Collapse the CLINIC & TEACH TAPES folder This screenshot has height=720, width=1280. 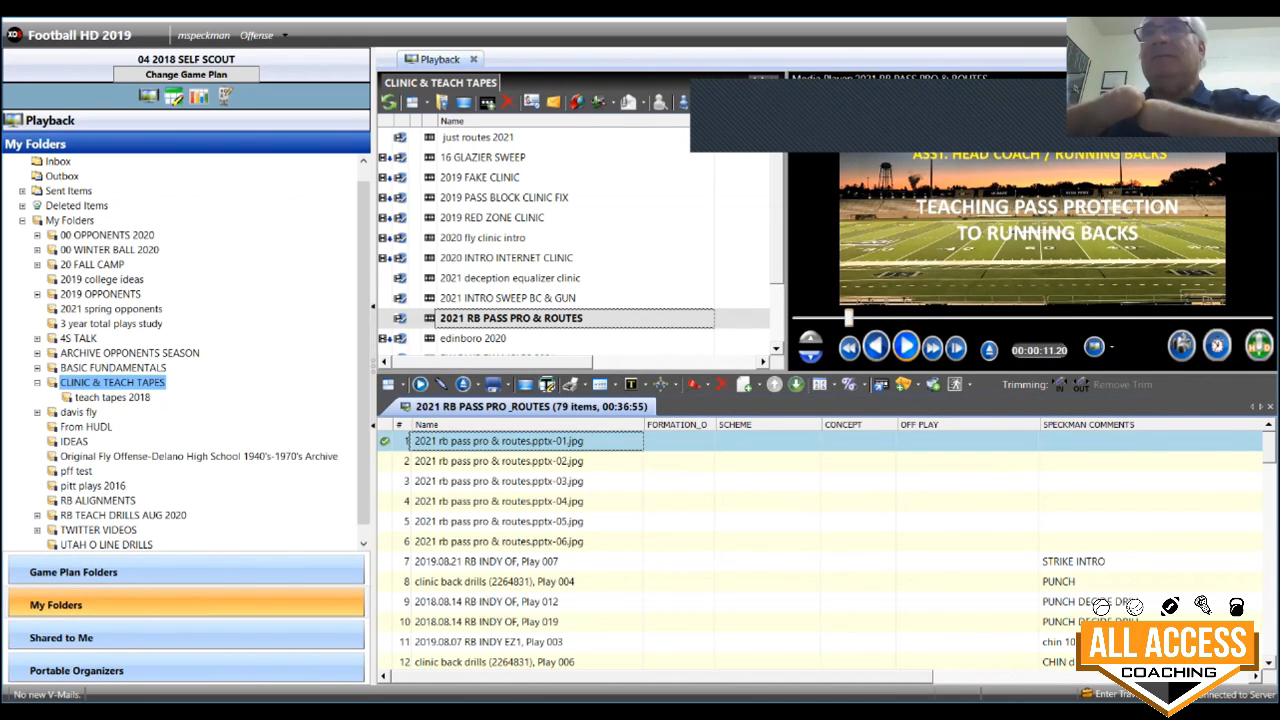click(38, 382)
